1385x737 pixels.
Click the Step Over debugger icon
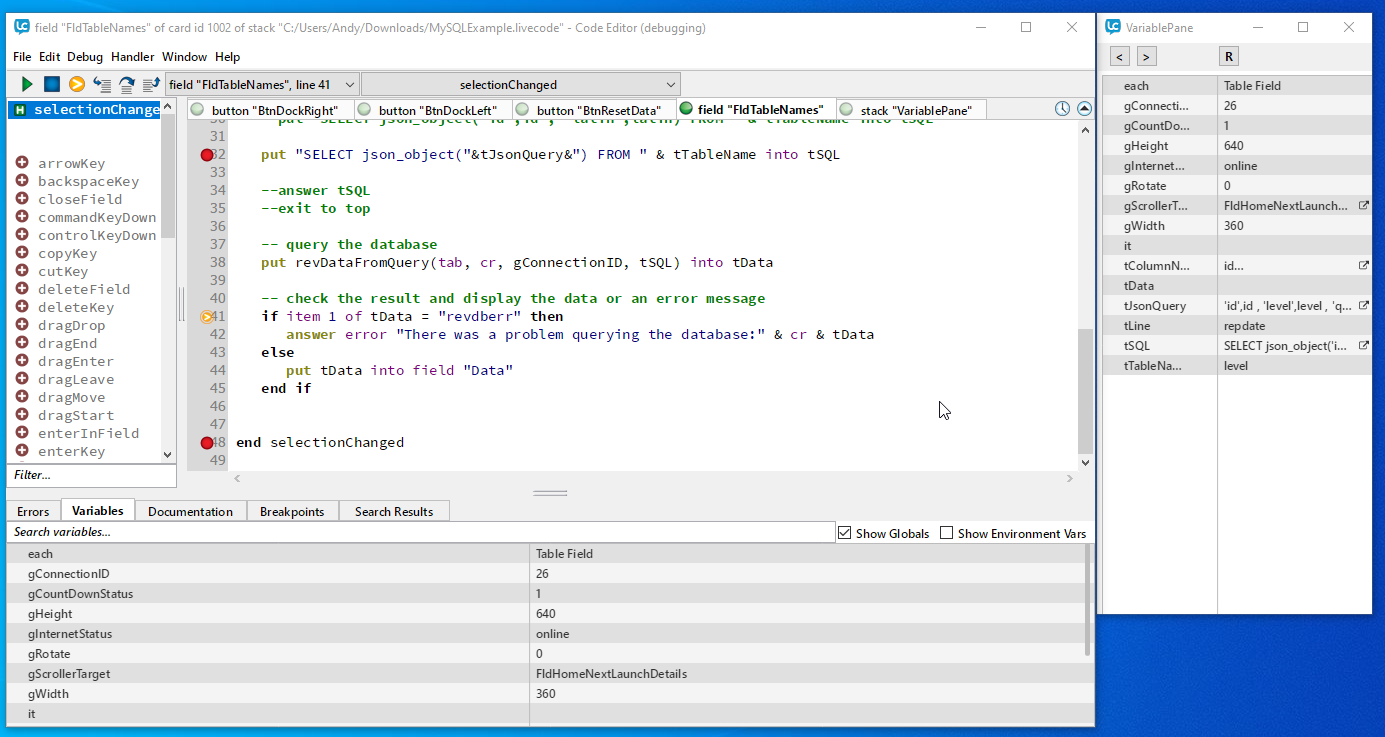(x=127, y=85)
